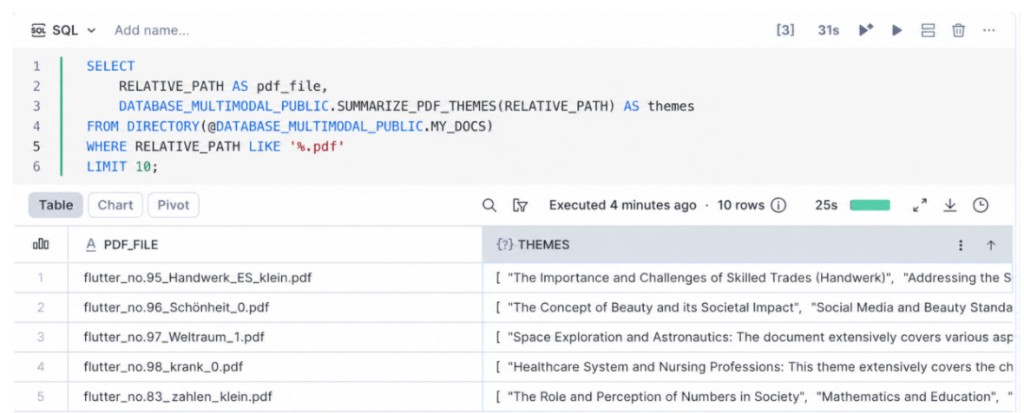Click the query duration progress bar
1024x413 pixels.
(x=869, y=205)
